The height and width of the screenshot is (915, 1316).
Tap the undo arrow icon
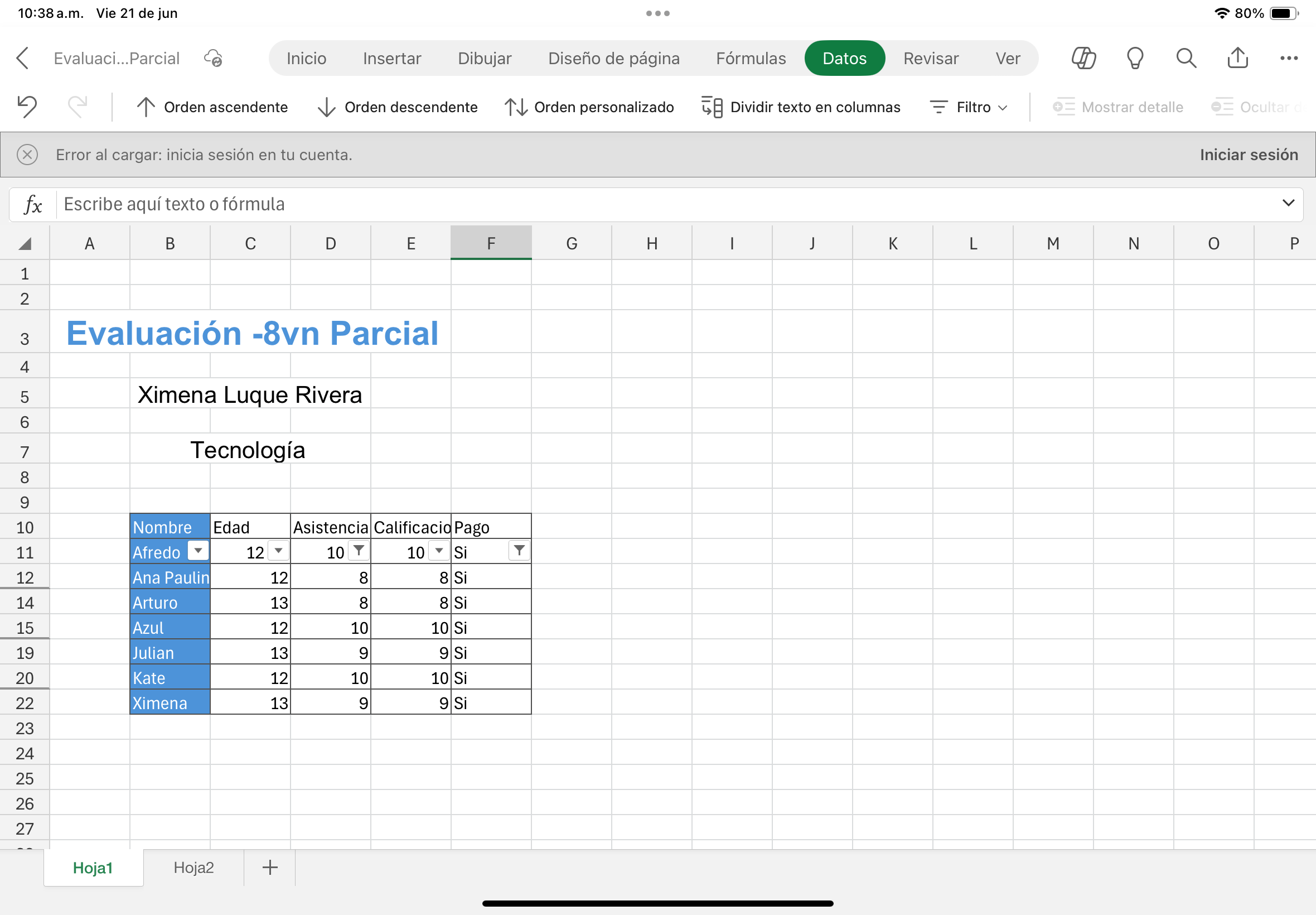pyautogui.click(x=26, y=107)
